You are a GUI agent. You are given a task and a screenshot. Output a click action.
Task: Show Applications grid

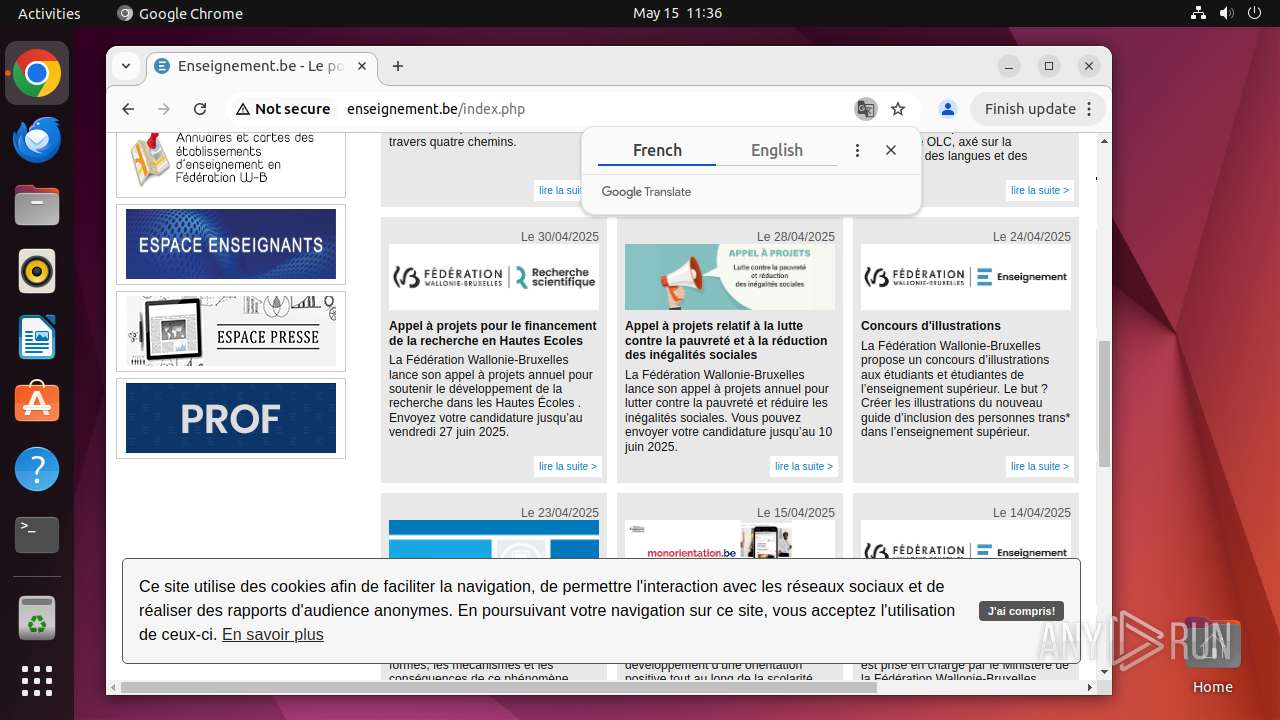[37, 681]
